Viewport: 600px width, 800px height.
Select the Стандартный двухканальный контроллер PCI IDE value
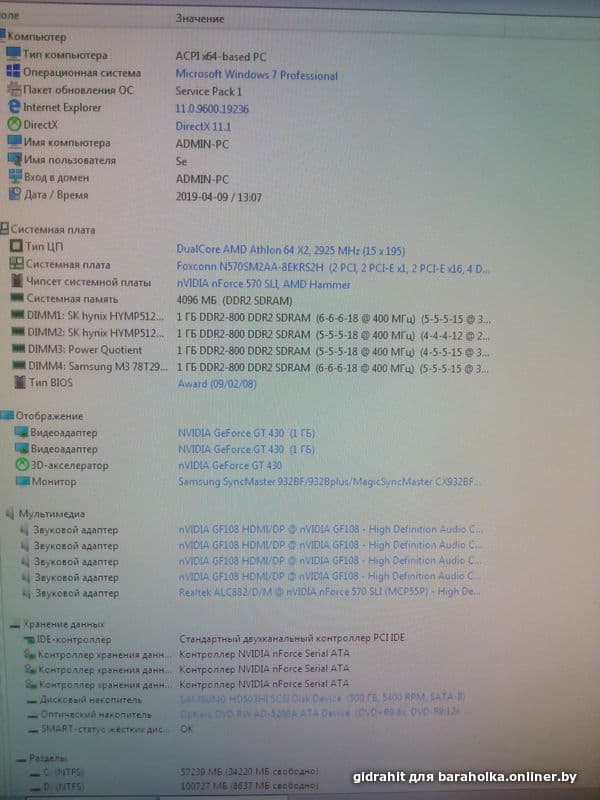click(x=292, y=638)
